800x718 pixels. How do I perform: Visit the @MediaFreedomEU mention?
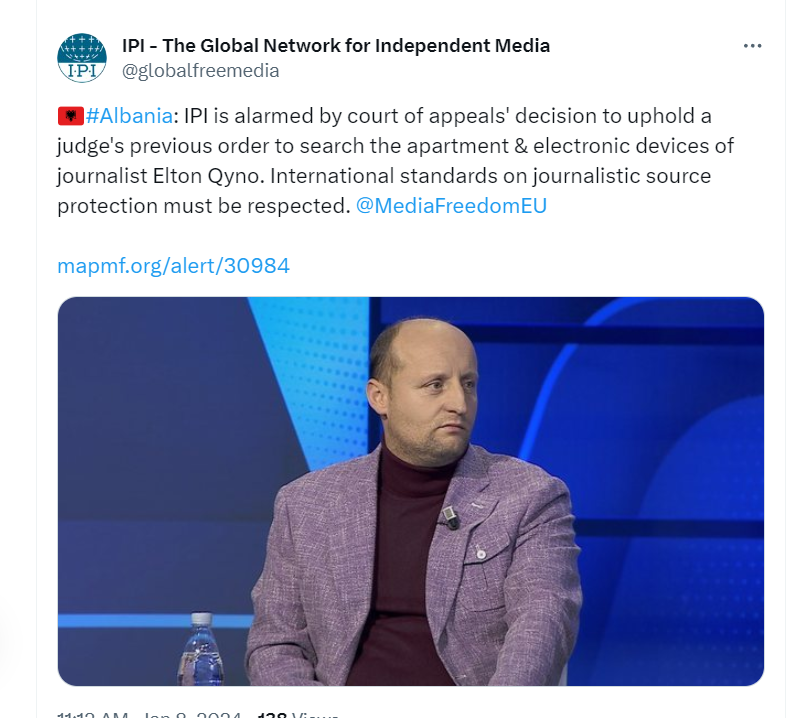451,207
